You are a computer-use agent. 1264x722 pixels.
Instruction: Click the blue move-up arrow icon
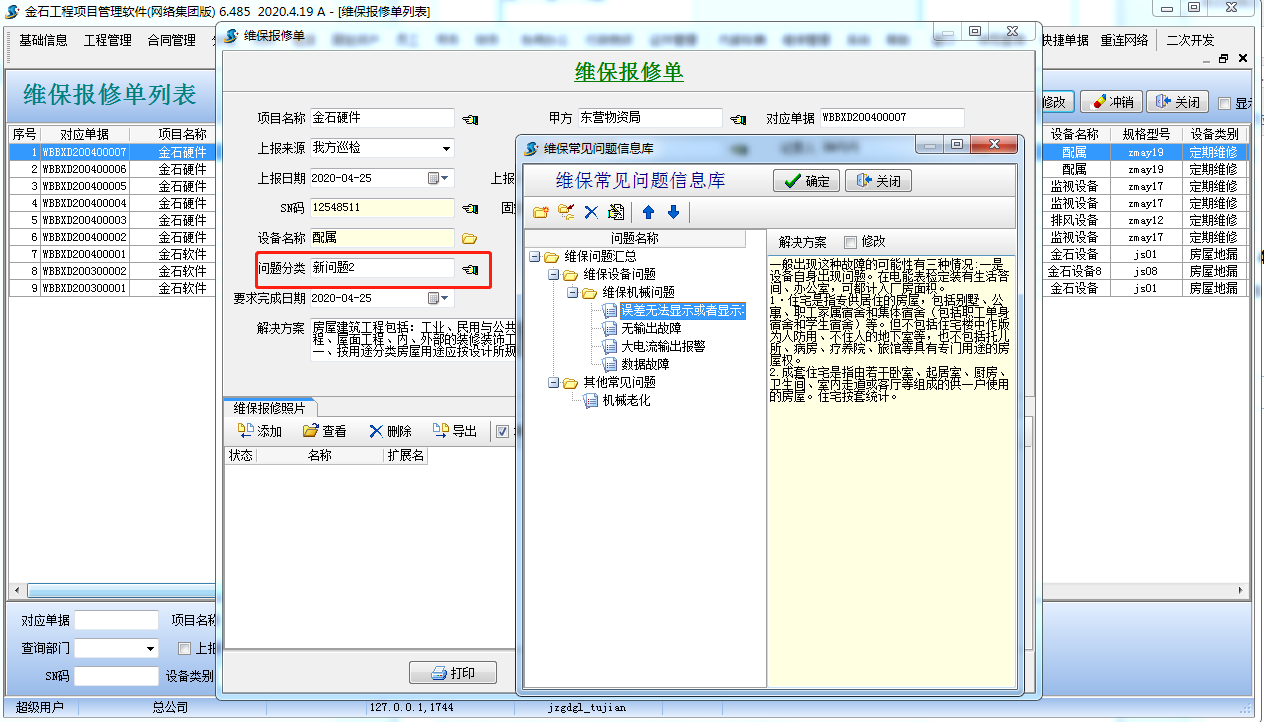(649, 212)
